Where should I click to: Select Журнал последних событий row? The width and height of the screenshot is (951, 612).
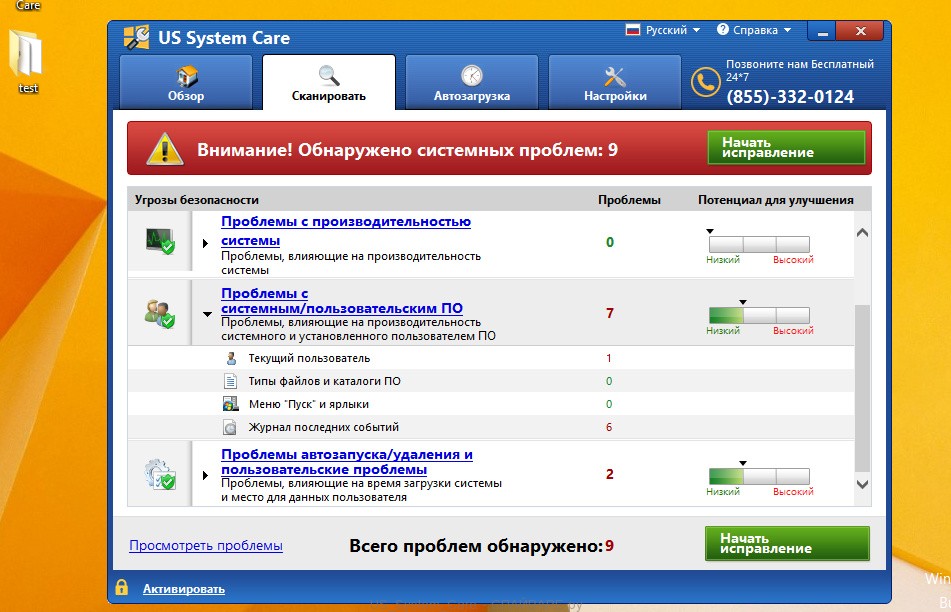(491, 428)
